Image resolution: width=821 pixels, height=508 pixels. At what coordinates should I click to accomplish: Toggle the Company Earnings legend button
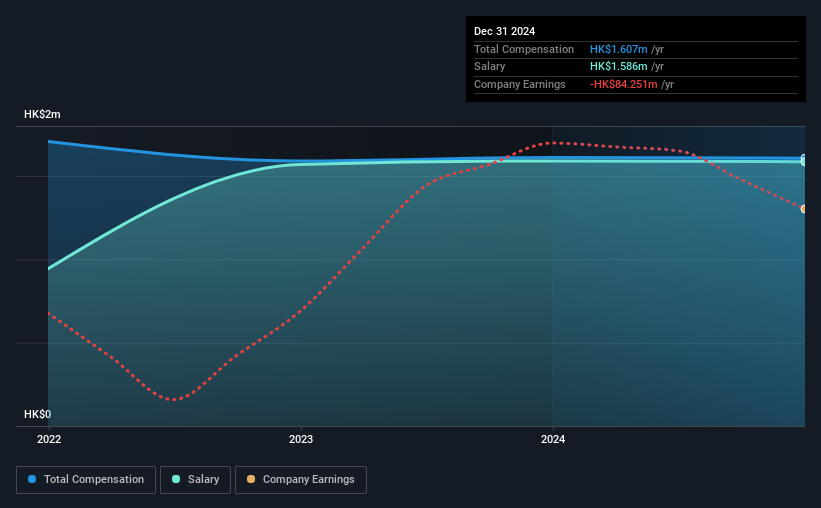301,480
